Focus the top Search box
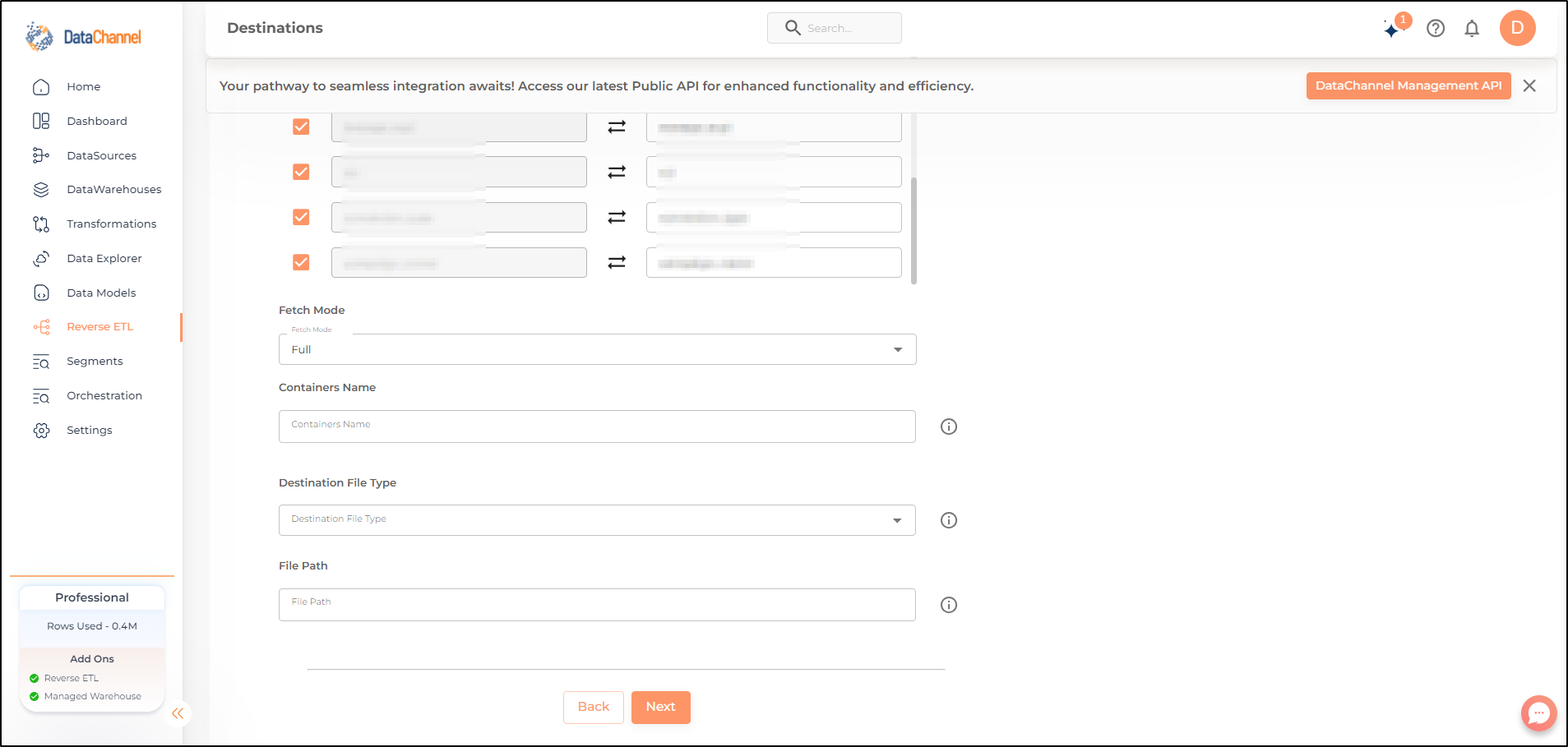This screenshot has width=1568, height=747. 835,28
